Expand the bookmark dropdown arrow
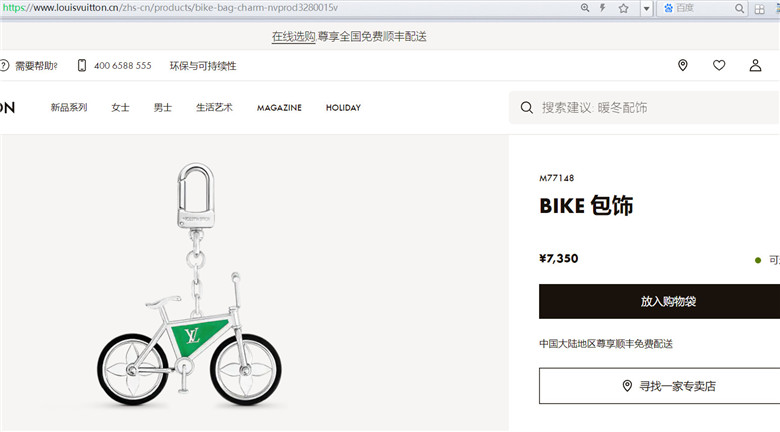Image resolution: width=780 pixels, height=432 pixels. [x=646, y=8]
